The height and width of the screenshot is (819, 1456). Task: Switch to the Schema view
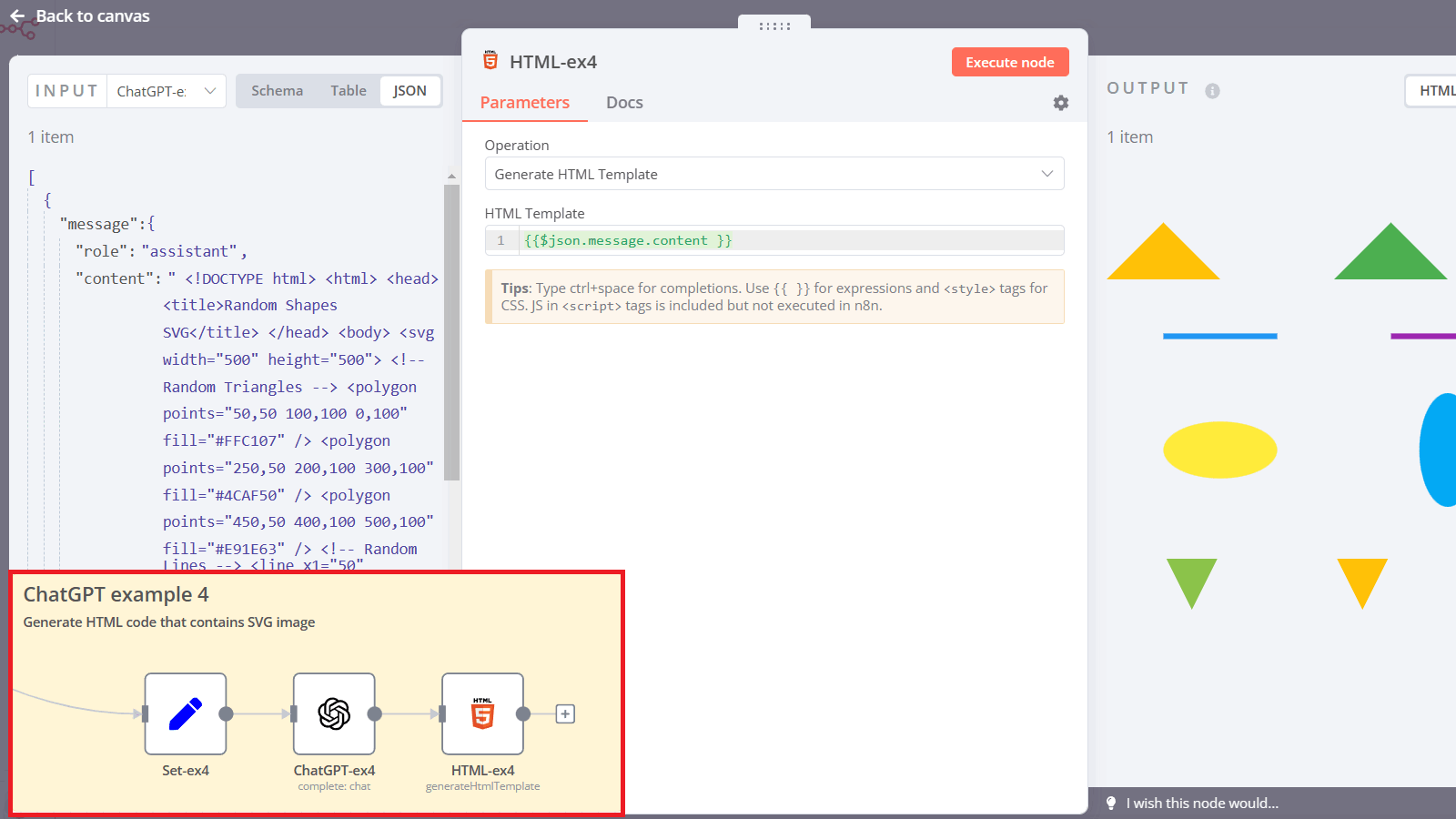(277, 90)
